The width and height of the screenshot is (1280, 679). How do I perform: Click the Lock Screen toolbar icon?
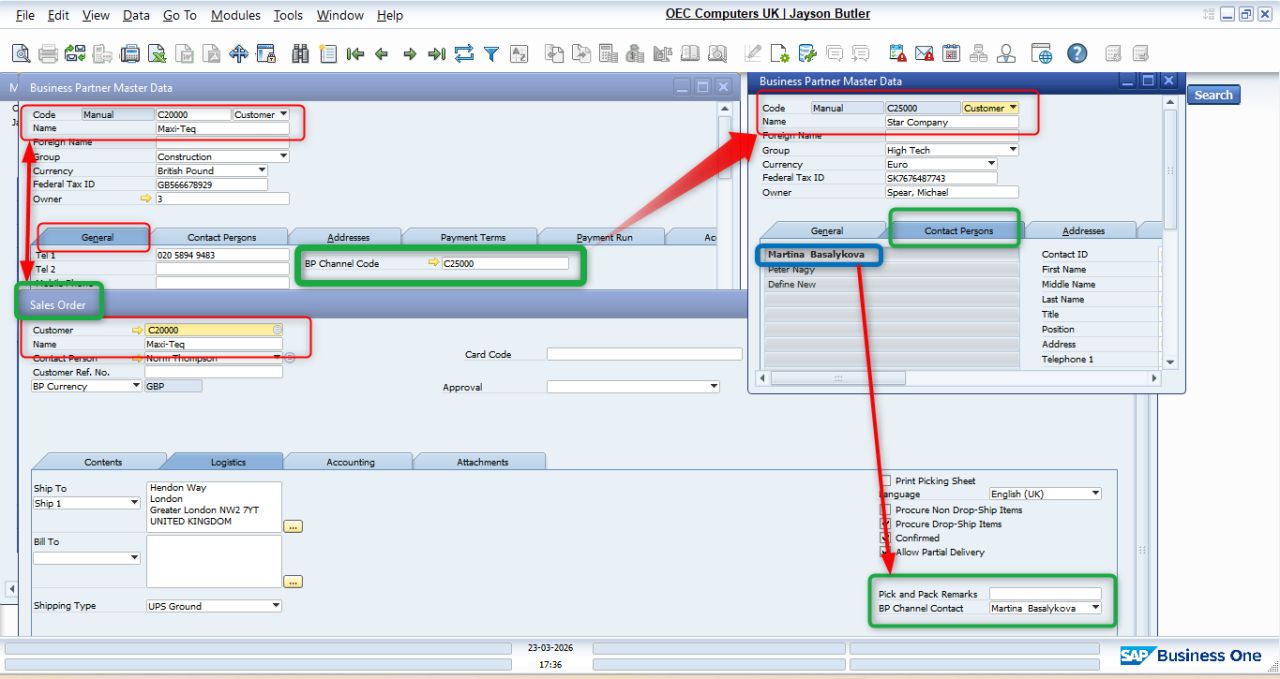pos(266,53)
